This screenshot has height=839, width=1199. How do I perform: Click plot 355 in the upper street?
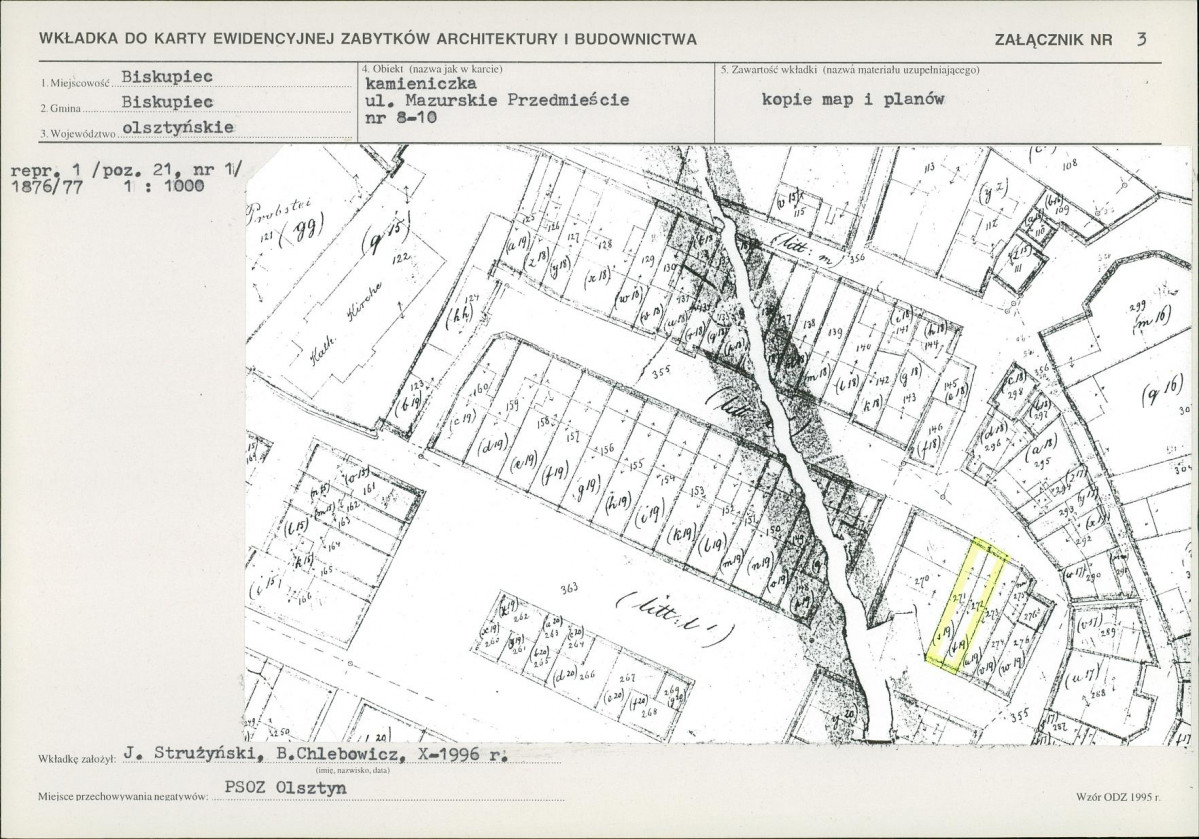[661, 375]
